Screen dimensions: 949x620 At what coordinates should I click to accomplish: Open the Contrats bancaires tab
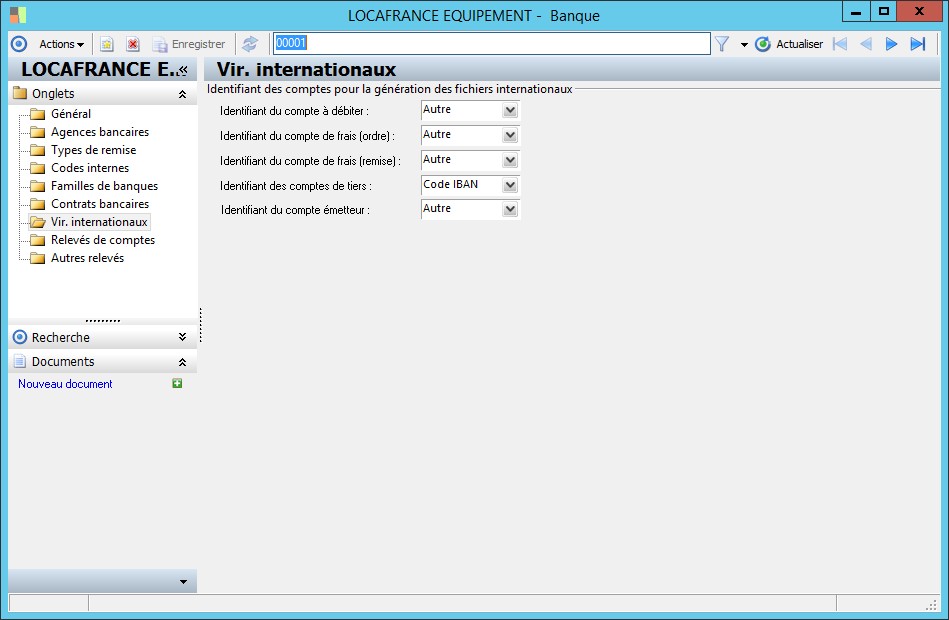pyautogui.click(x=100, y=204)
